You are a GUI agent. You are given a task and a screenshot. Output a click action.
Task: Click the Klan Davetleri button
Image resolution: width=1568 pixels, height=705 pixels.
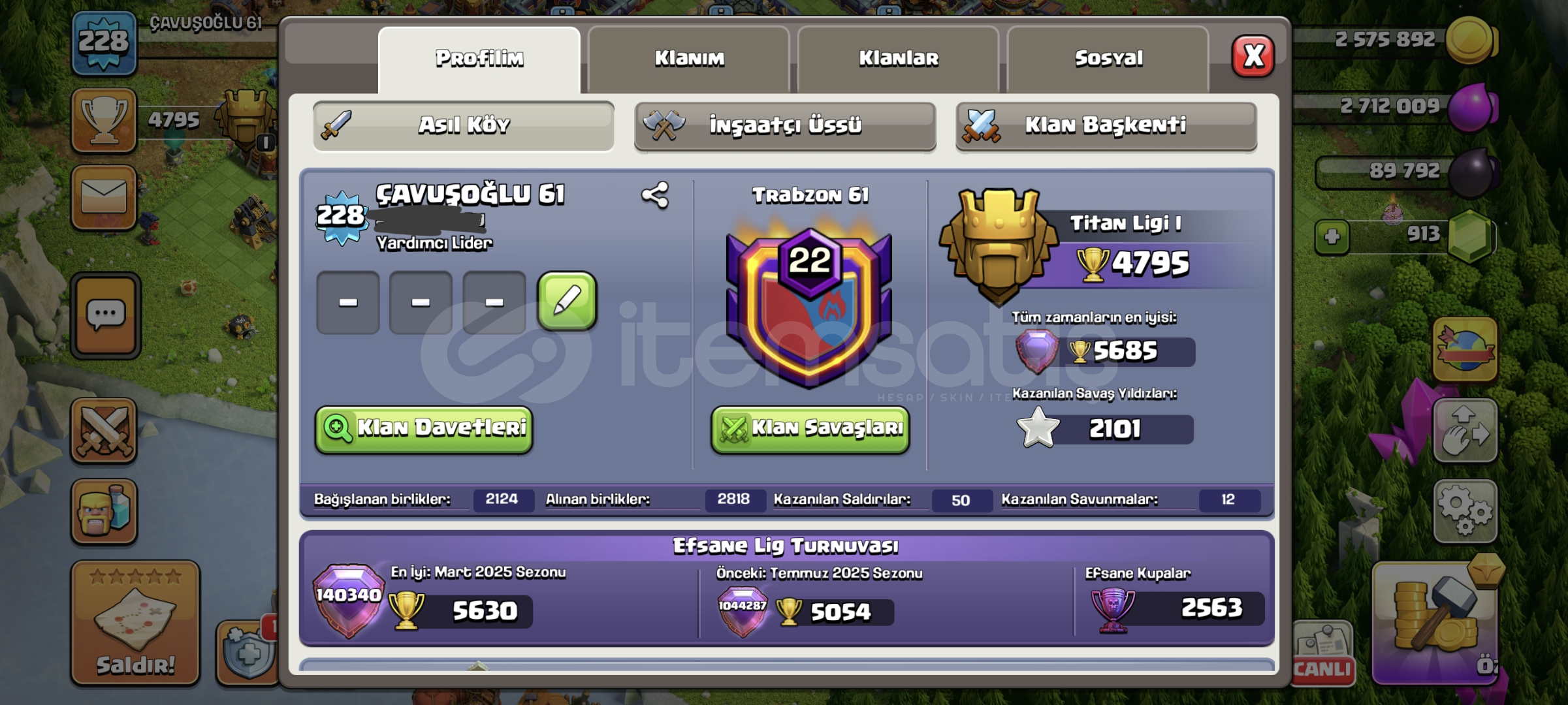(424, 429)
